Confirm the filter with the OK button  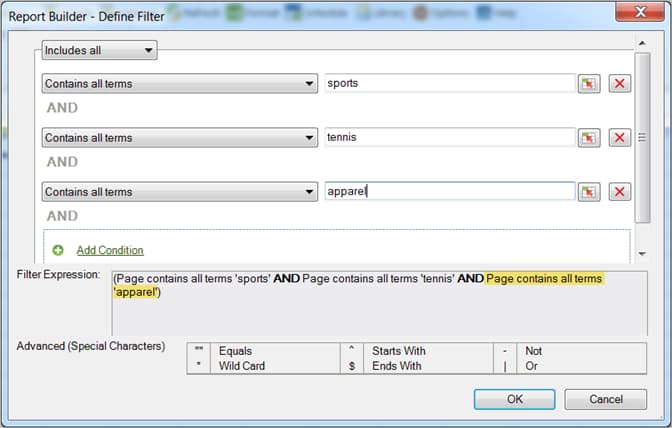[x=515, y=399]
